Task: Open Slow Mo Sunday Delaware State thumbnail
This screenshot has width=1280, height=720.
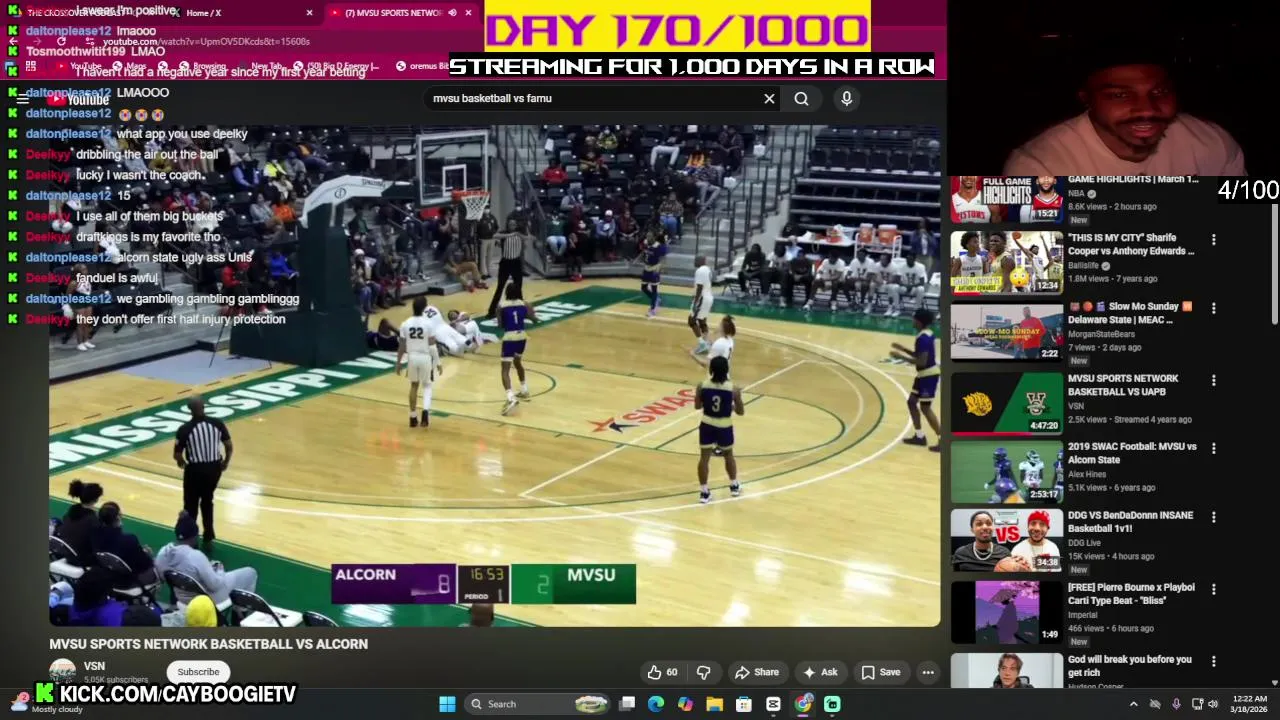Action: tap(1006, 332)
